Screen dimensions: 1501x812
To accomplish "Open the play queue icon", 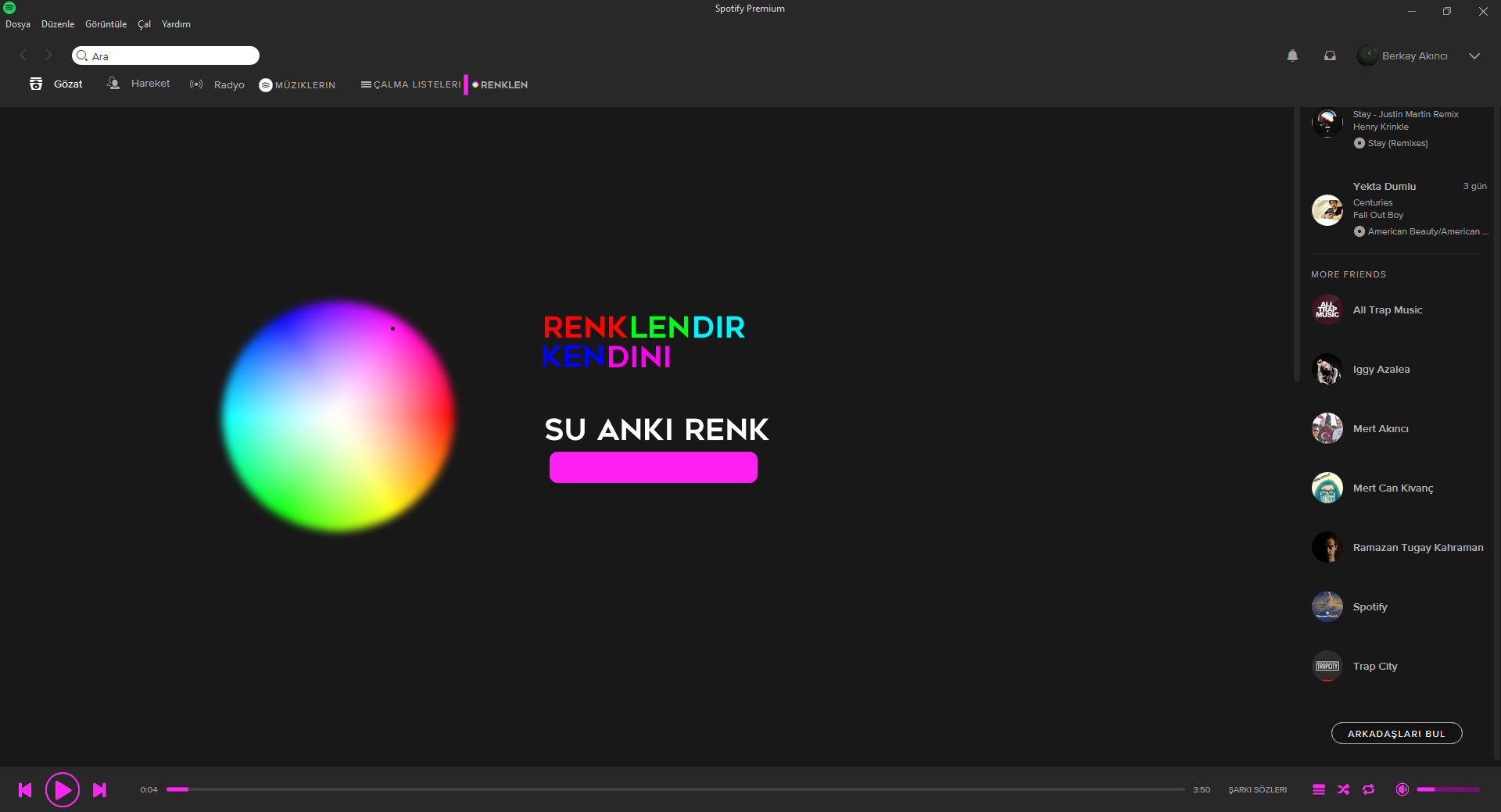I will pyautogui.click(x=1319, y=789).
